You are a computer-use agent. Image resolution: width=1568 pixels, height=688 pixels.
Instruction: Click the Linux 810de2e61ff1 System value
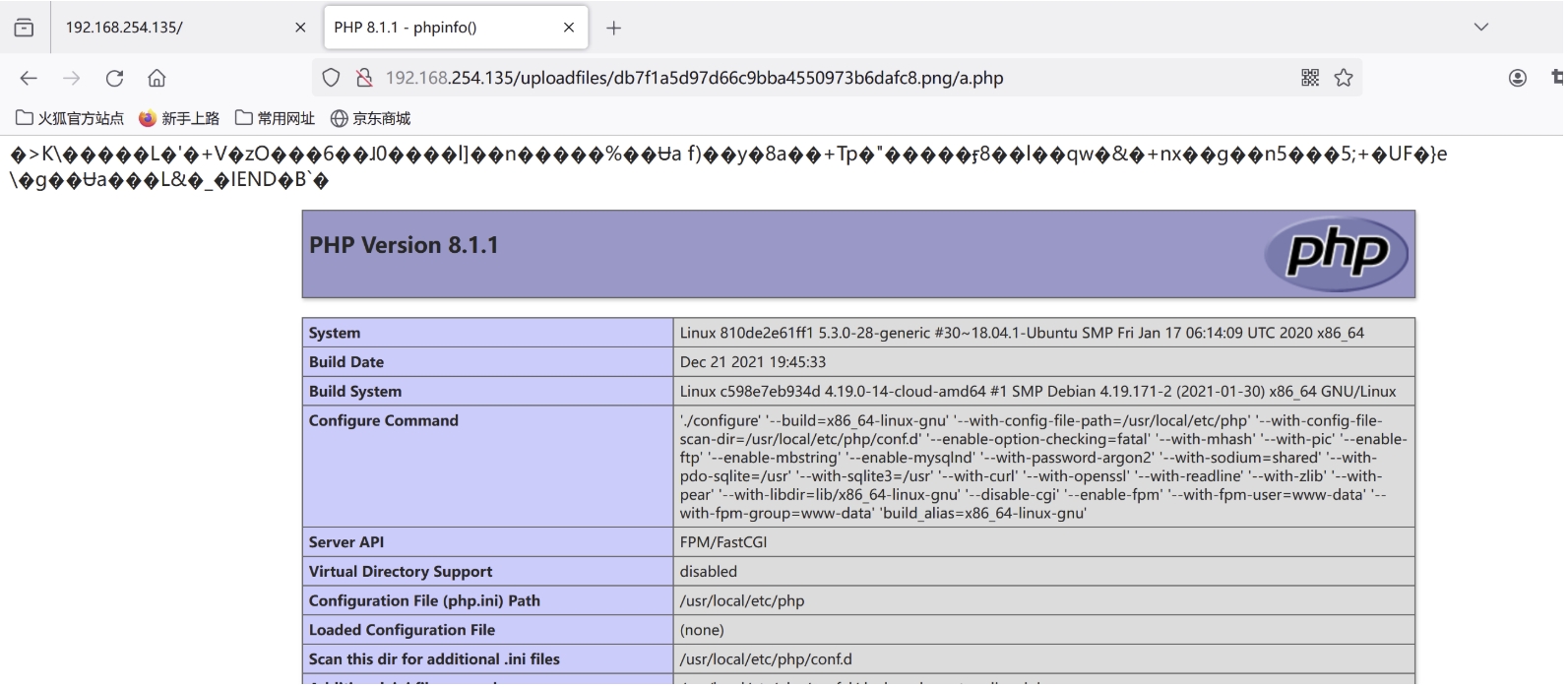(1022, 333)
